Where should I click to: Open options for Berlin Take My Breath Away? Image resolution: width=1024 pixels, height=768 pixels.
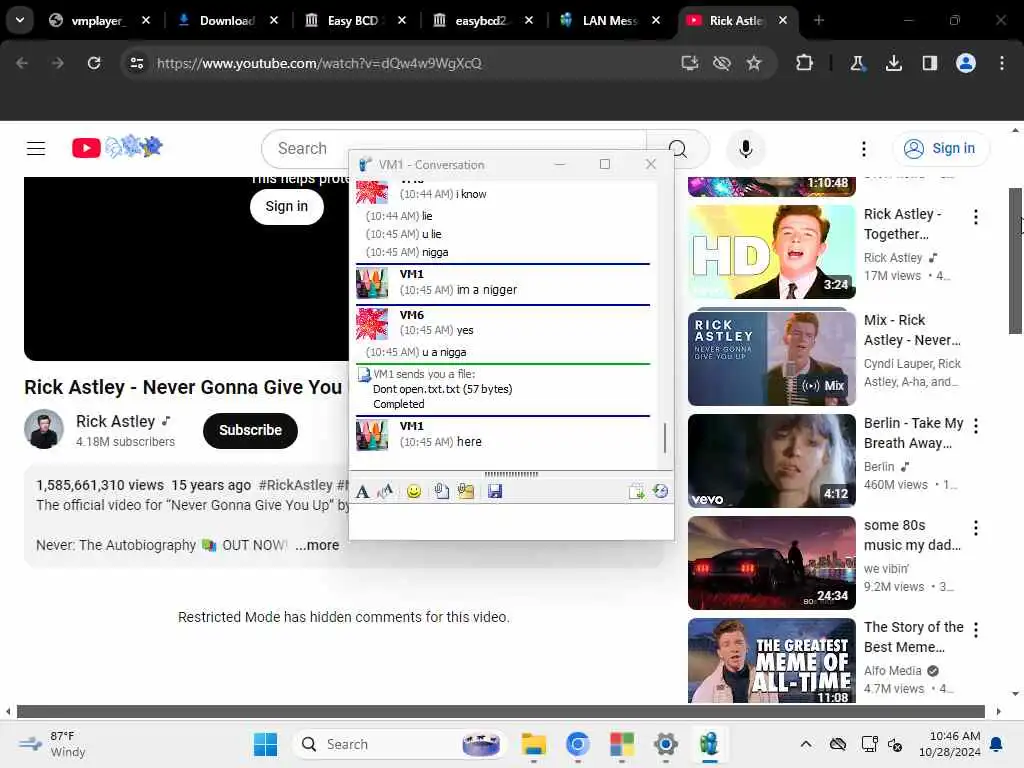click(976, 426)
